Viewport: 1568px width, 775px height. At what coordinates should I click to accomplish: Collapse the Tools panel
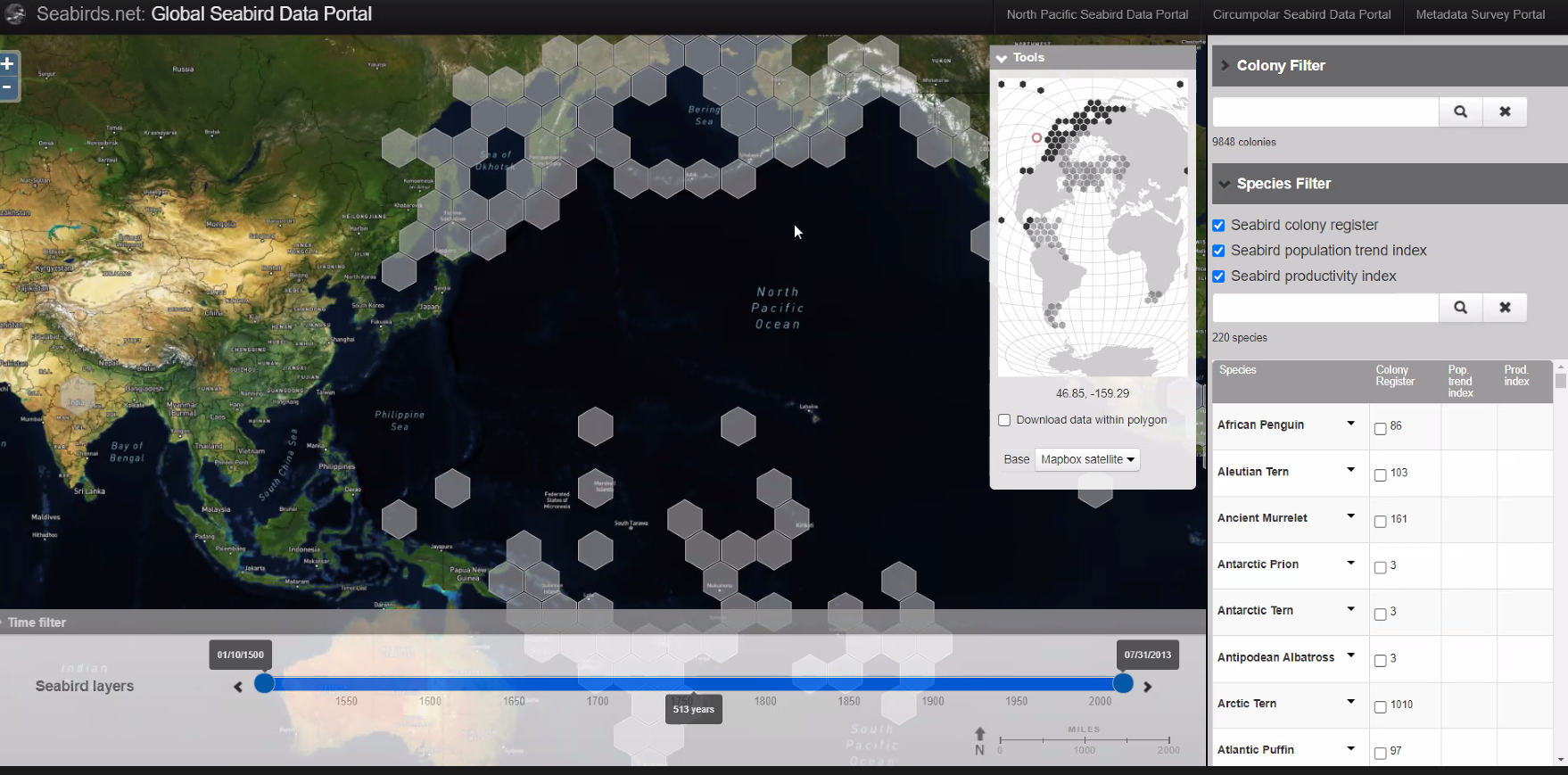pos(1002,58)
